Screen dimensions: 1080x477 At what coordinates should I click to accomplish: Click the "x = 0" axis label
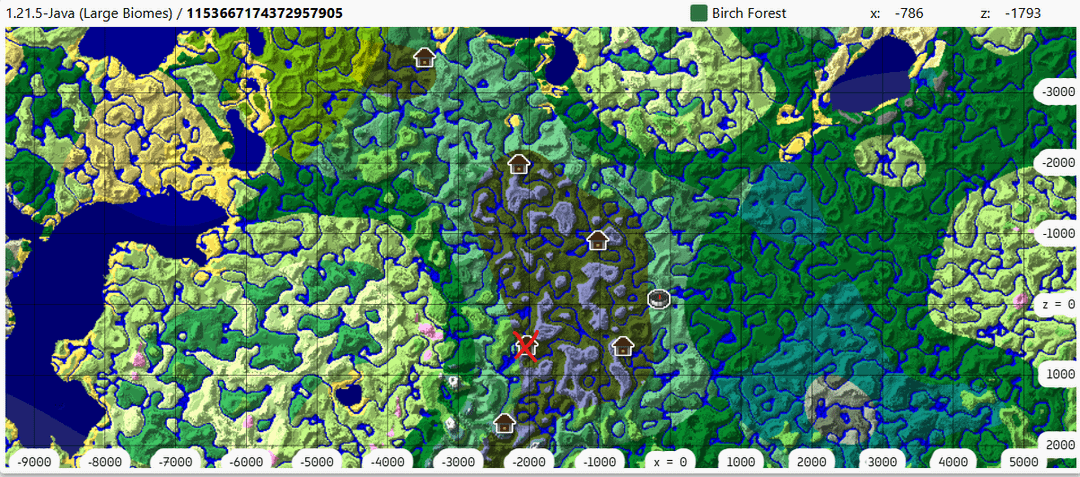[x=669, y=462]
